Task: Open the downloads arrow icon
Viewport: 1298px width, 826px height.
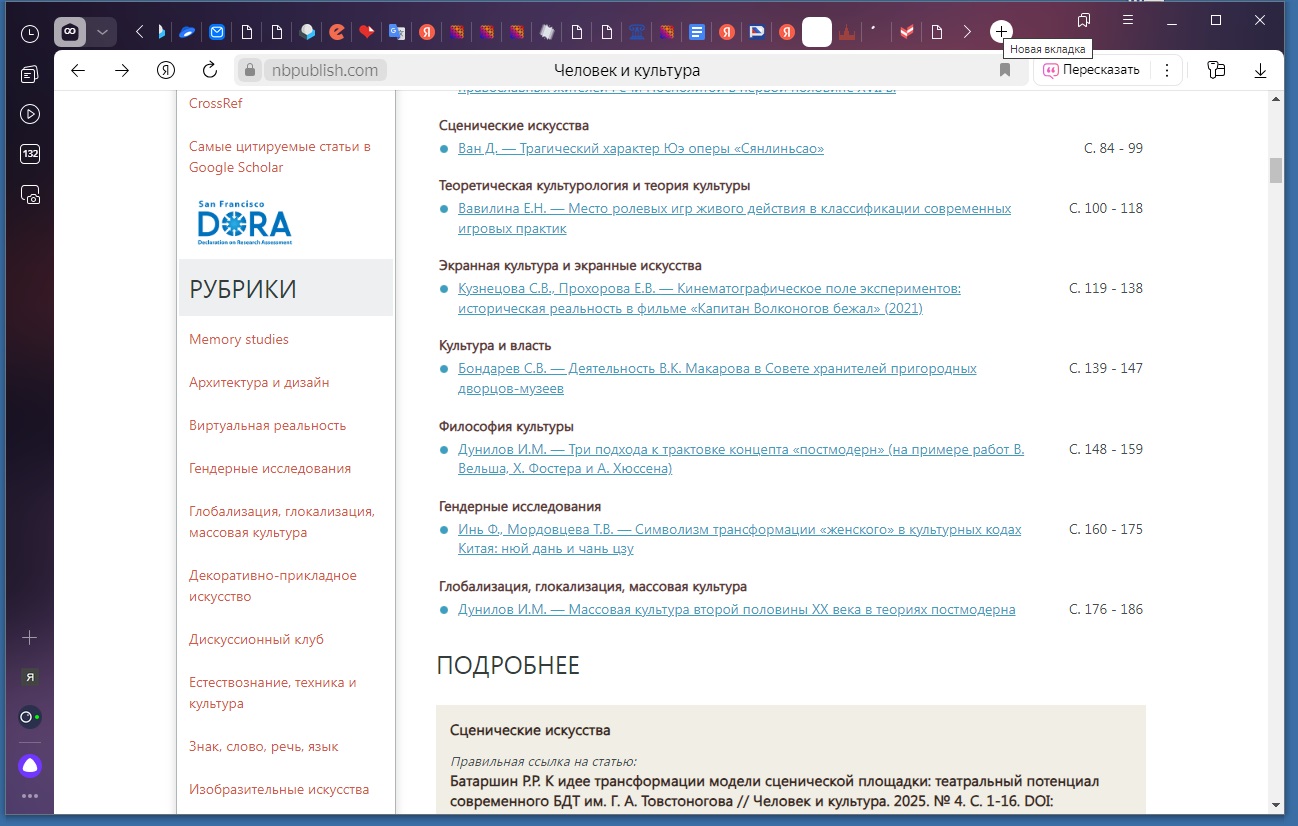Action: point(1260,70)
